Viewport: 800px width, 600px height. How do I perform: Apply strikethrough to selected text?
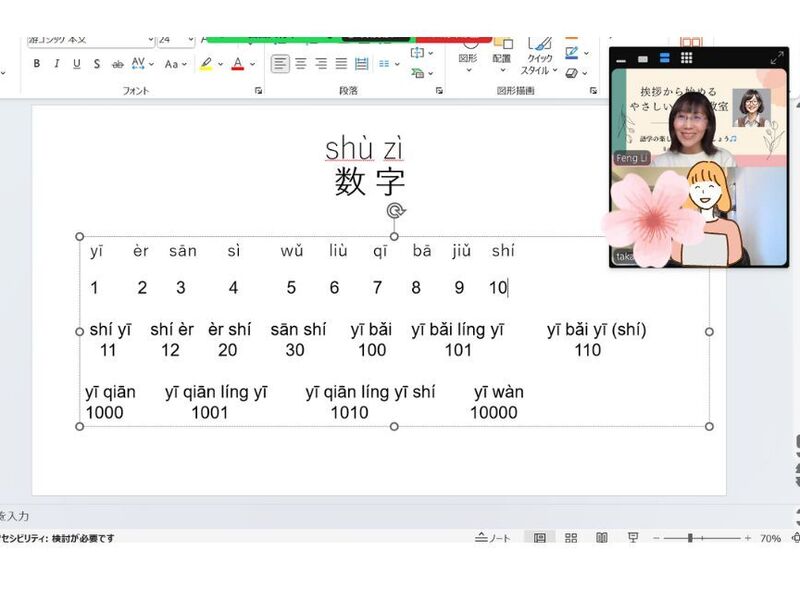(117, 64)
